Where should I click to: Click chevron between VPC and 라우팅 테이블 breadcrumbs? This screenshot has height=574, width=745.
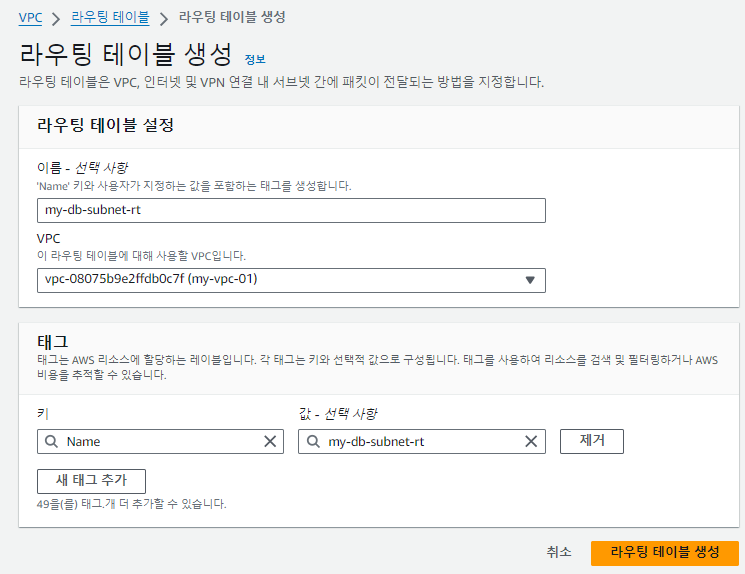[x=56, y=19]
